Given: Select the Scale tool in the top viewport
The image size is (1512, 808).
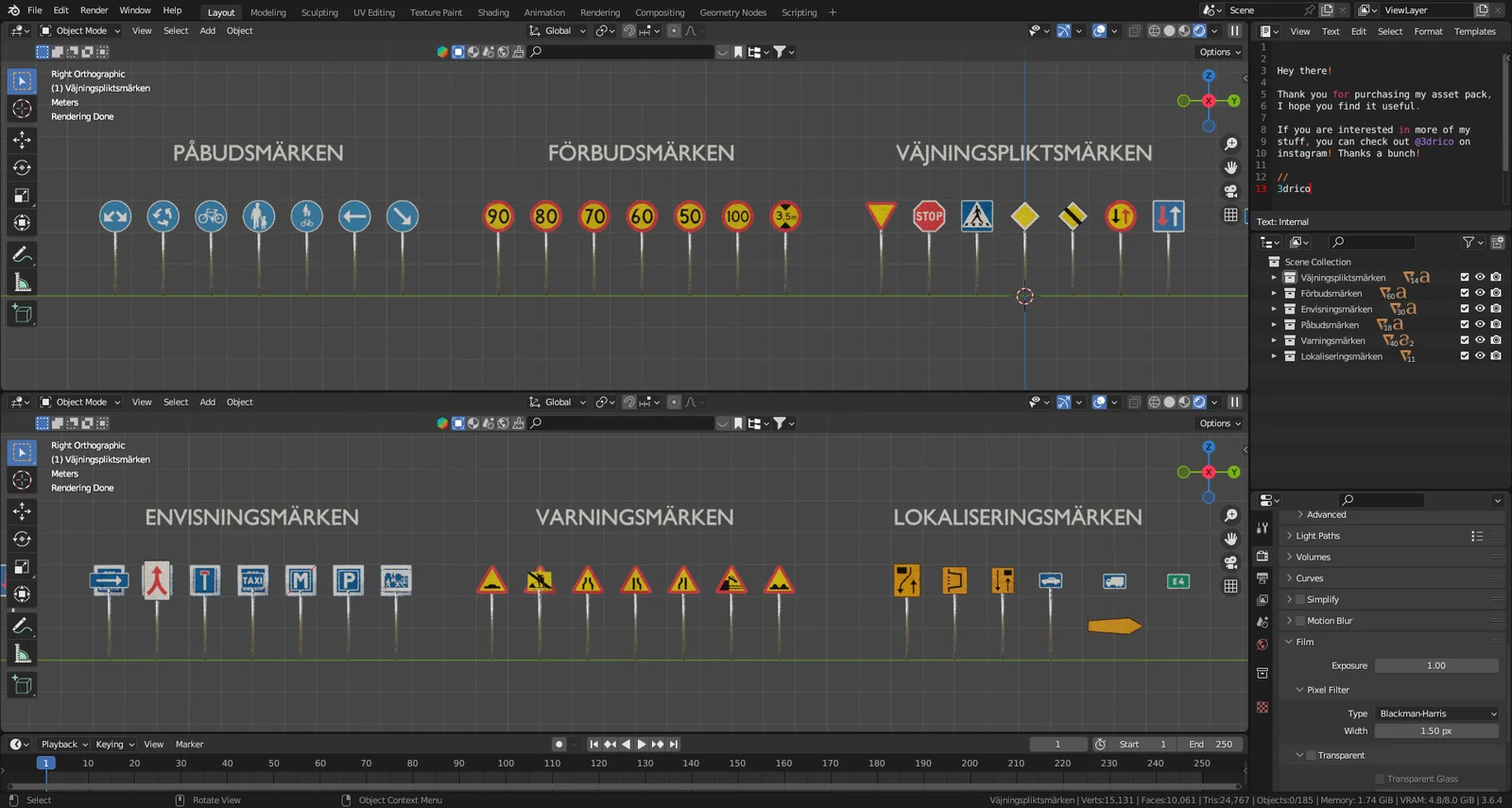Looking at the screenshot, I should 22,196.
